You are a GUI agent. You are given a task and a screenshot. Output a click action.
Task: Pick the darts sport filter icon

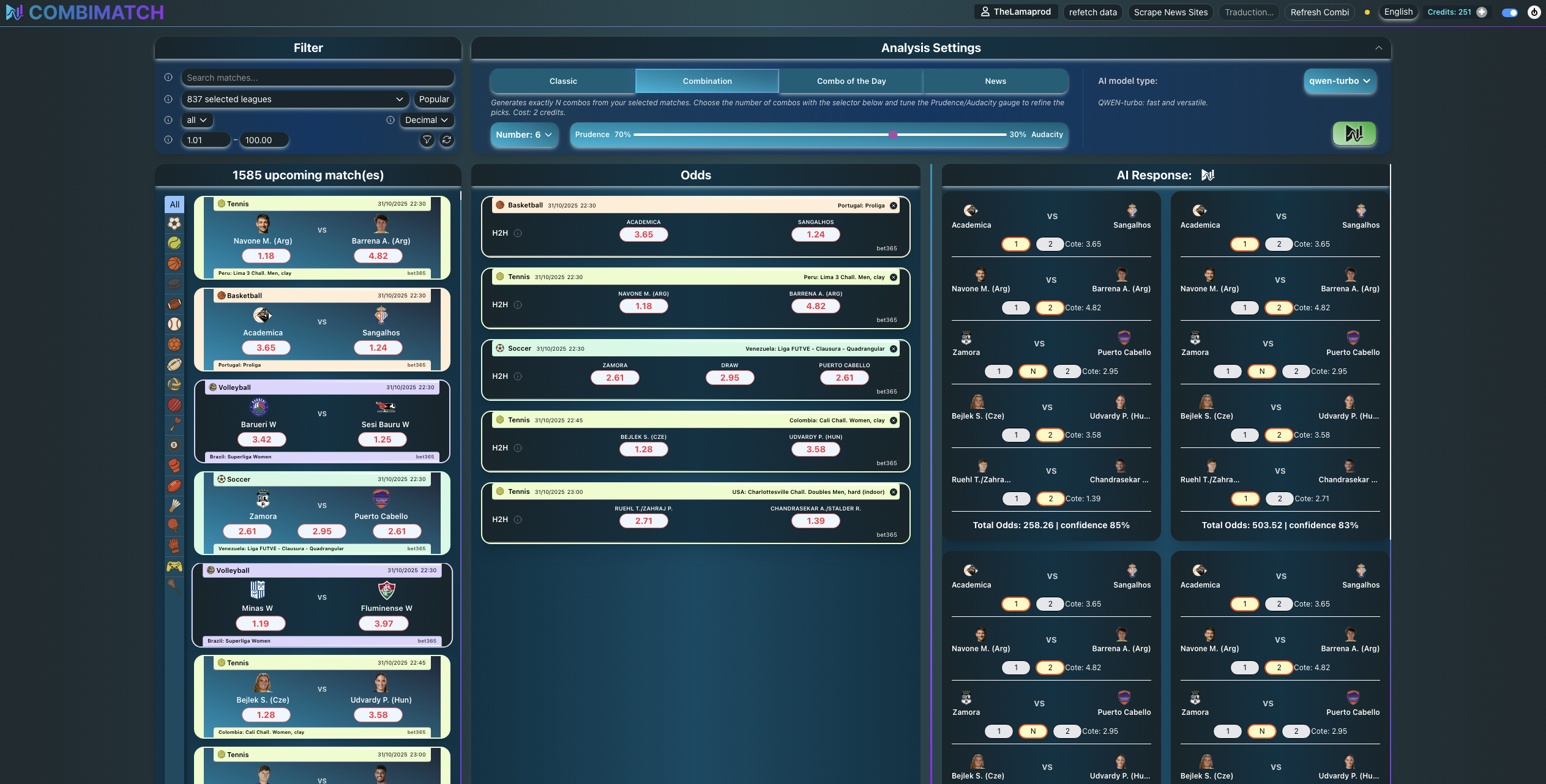click(174, 424)
